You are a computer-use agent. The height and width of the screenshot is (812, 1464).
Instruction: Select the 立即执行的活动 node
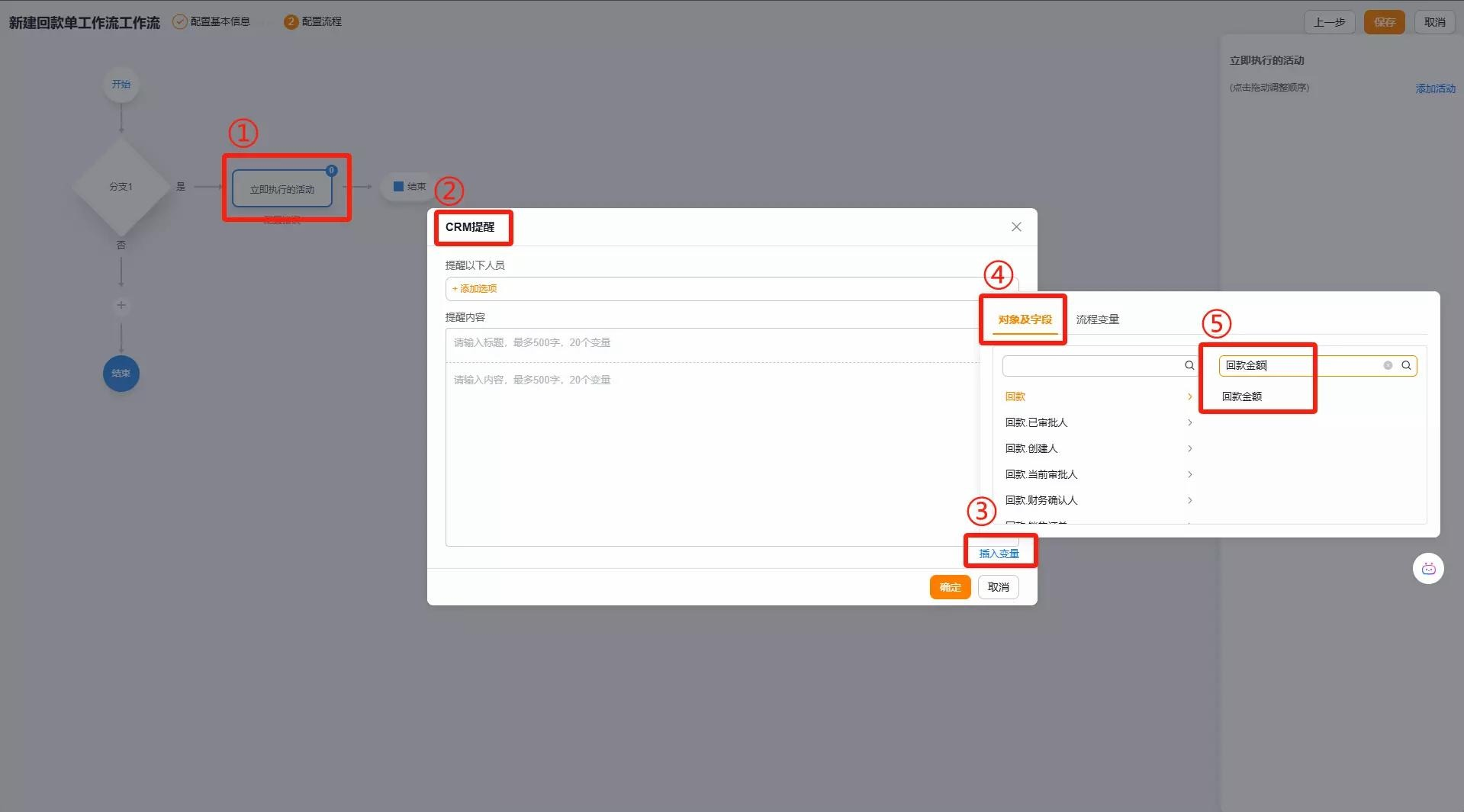tap(282, 188)
